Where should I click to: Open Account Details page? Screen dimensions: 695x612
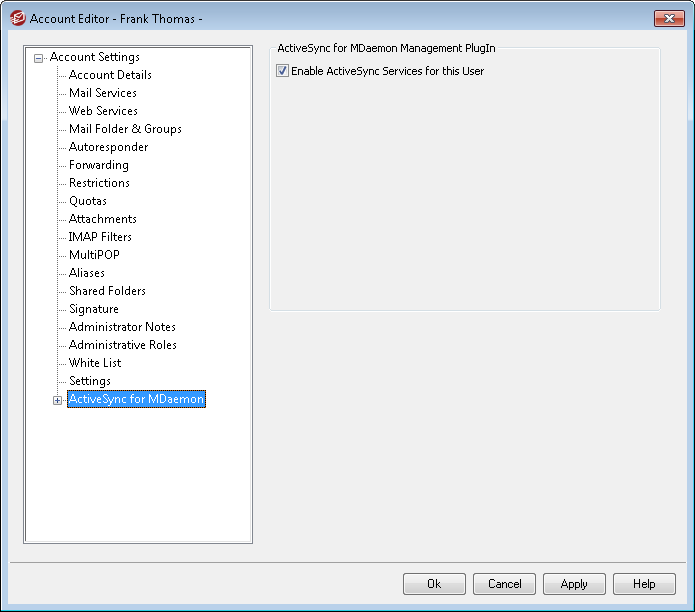click(x=110, y=75)
